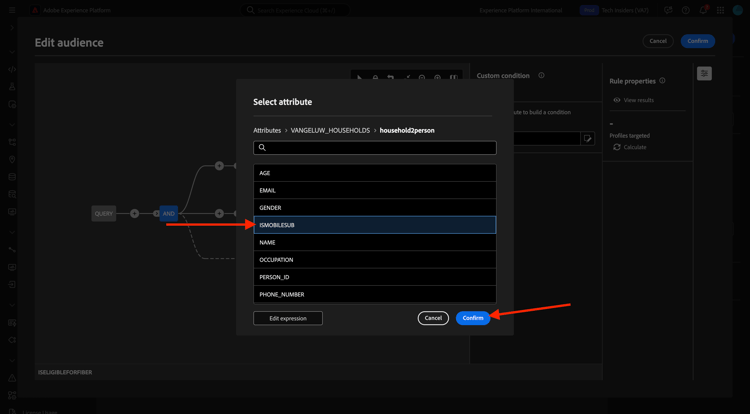Cancel the Edit audience page
The height and width of the screenshot is (414, 750).
pos(658,41)
